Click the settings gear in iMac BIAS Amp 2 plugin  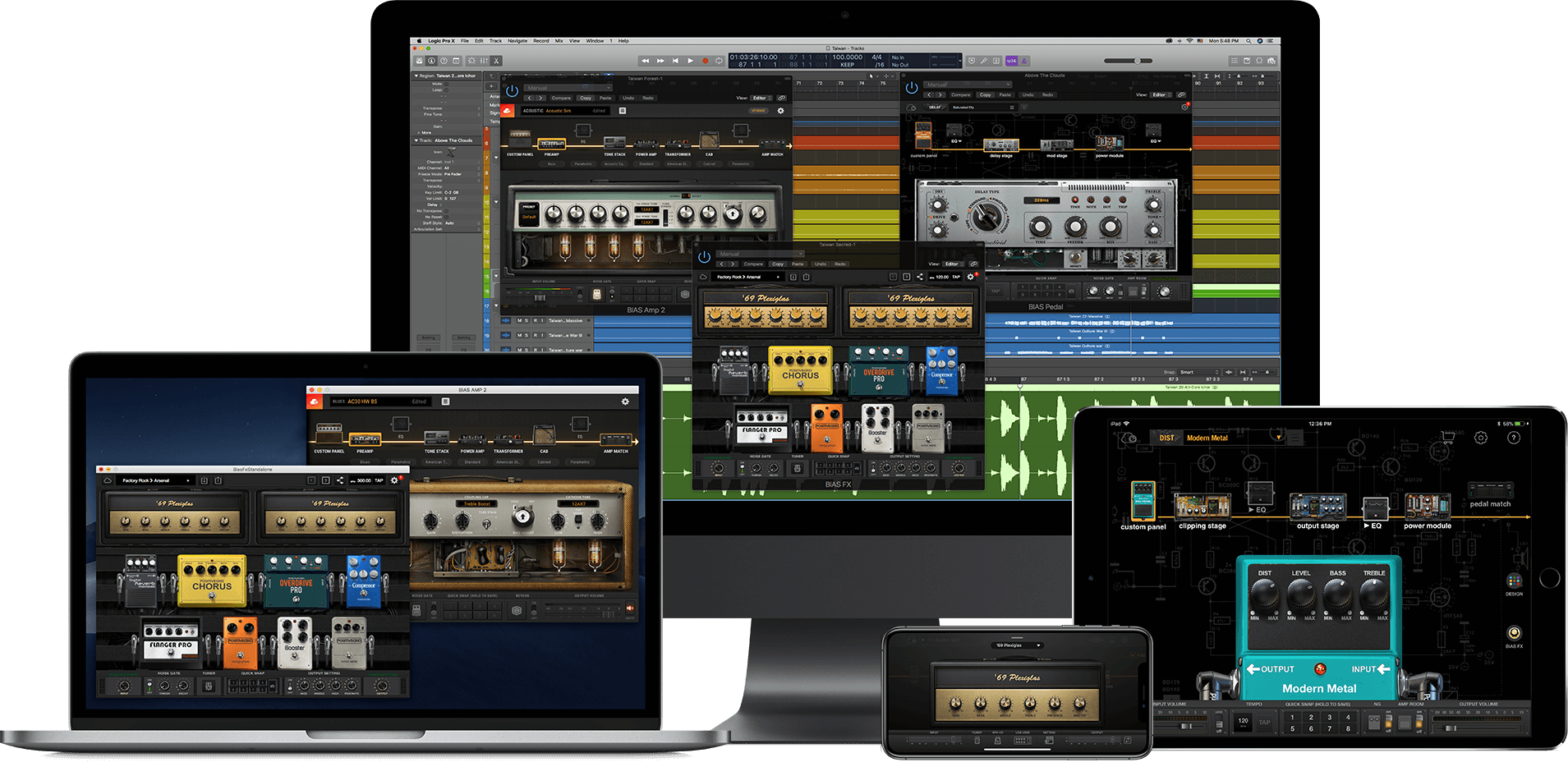[x=780, y=111]
